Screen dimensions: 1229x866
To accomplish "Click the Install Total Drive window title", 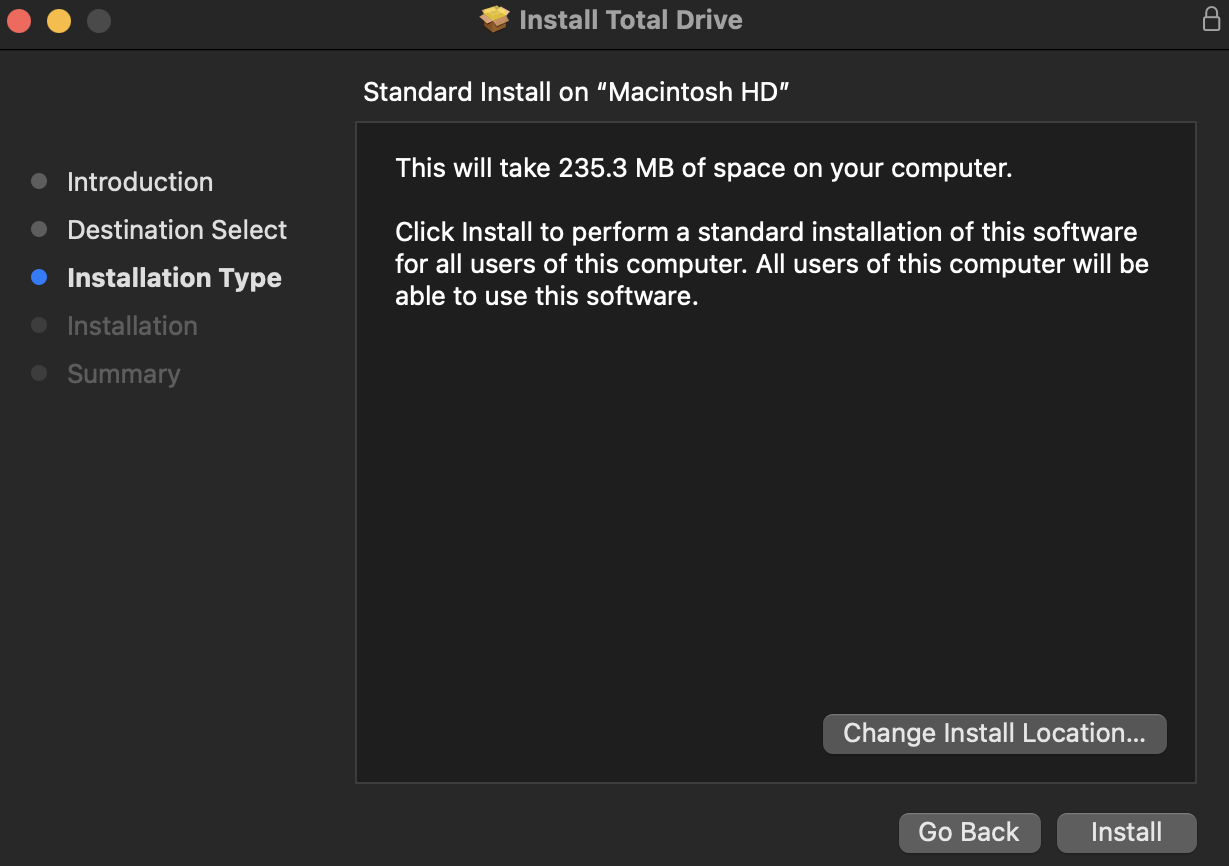I will (631, 20).
